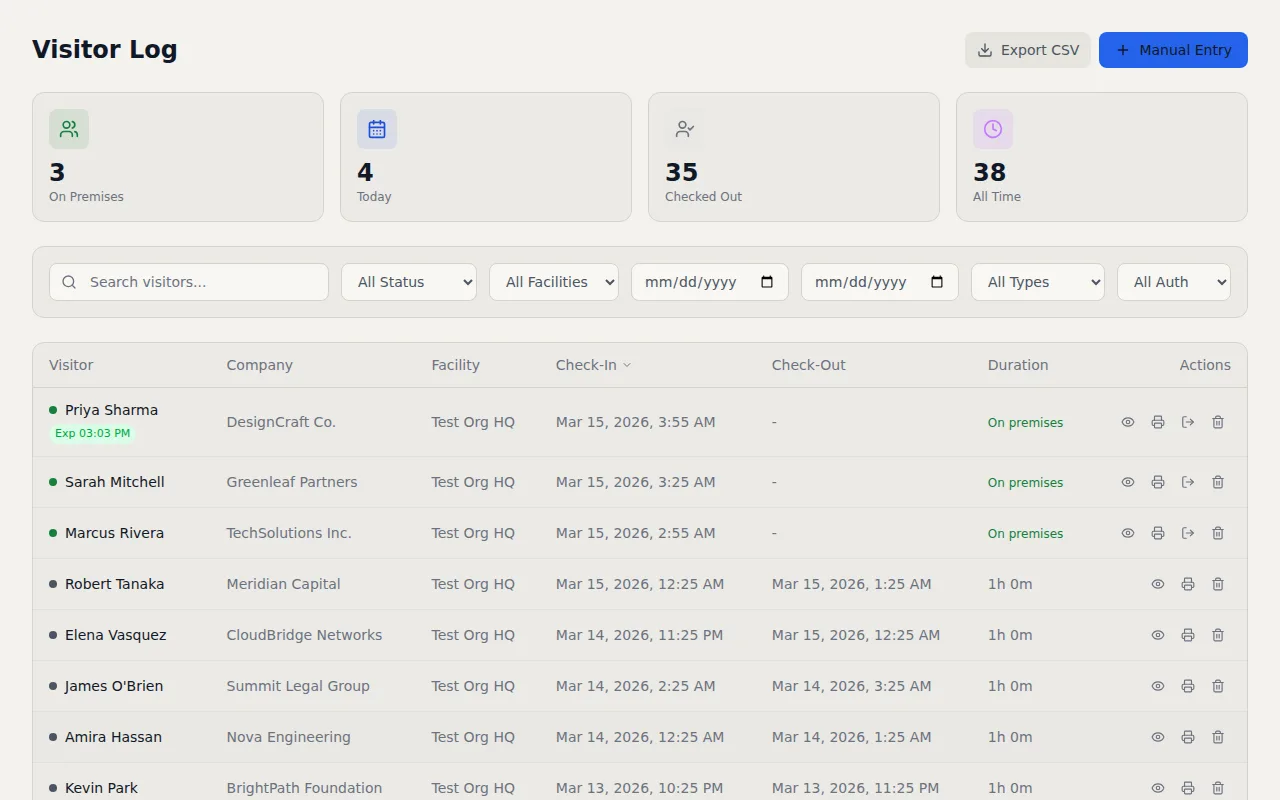
Task: Check out Marcus Rivera using the logout icon
Action: click(1188, 533)
